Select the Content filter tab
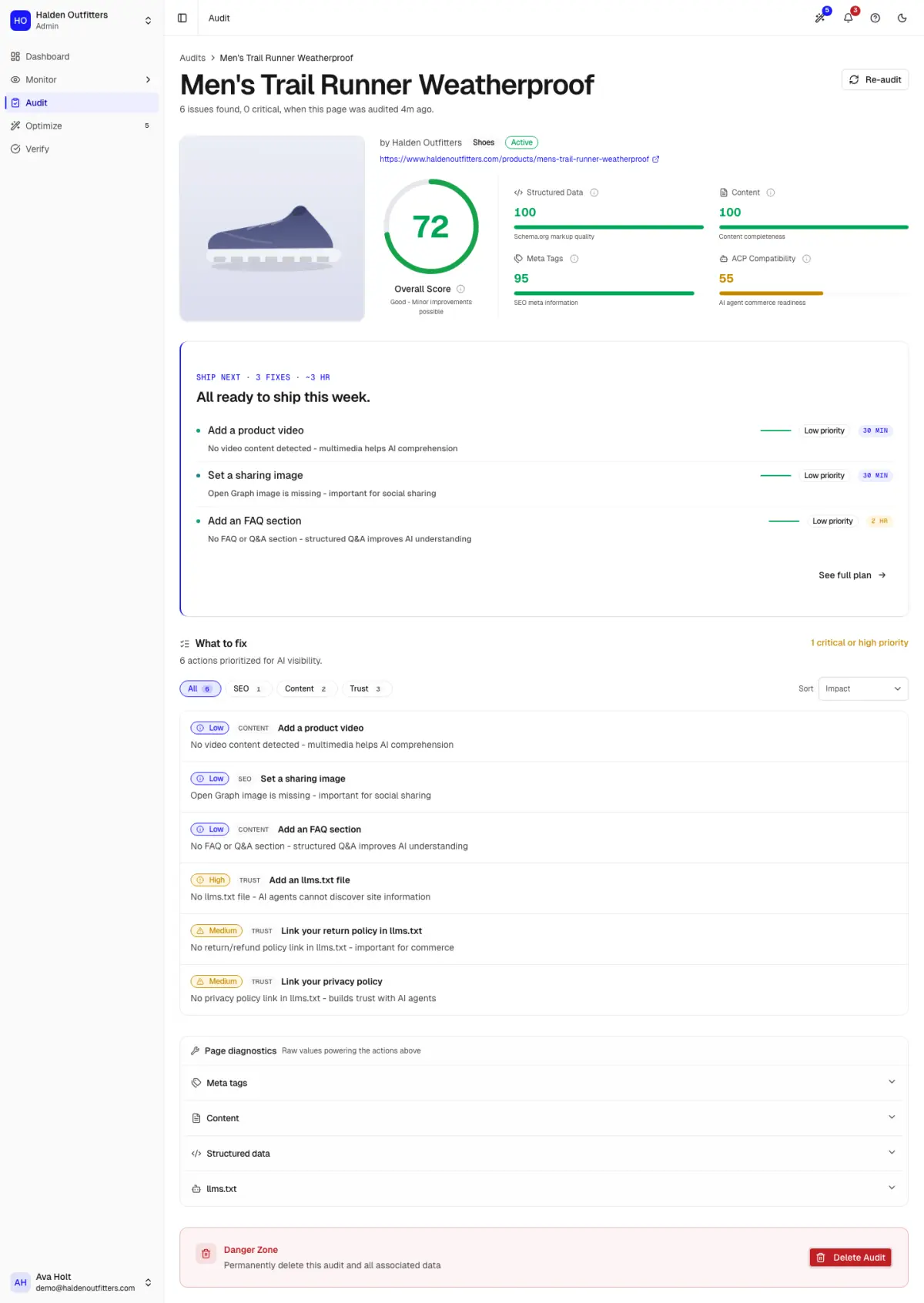 [306, 688]
